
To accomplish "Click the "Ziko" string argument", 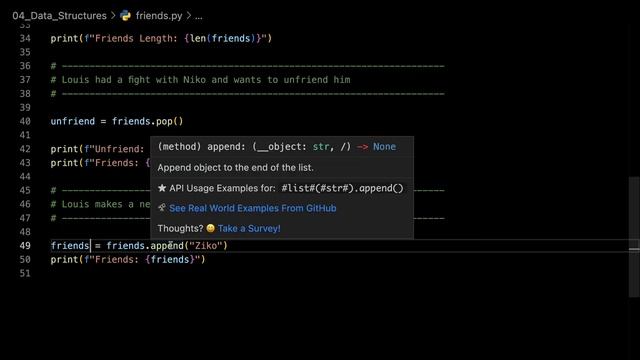I will (206, 246).
